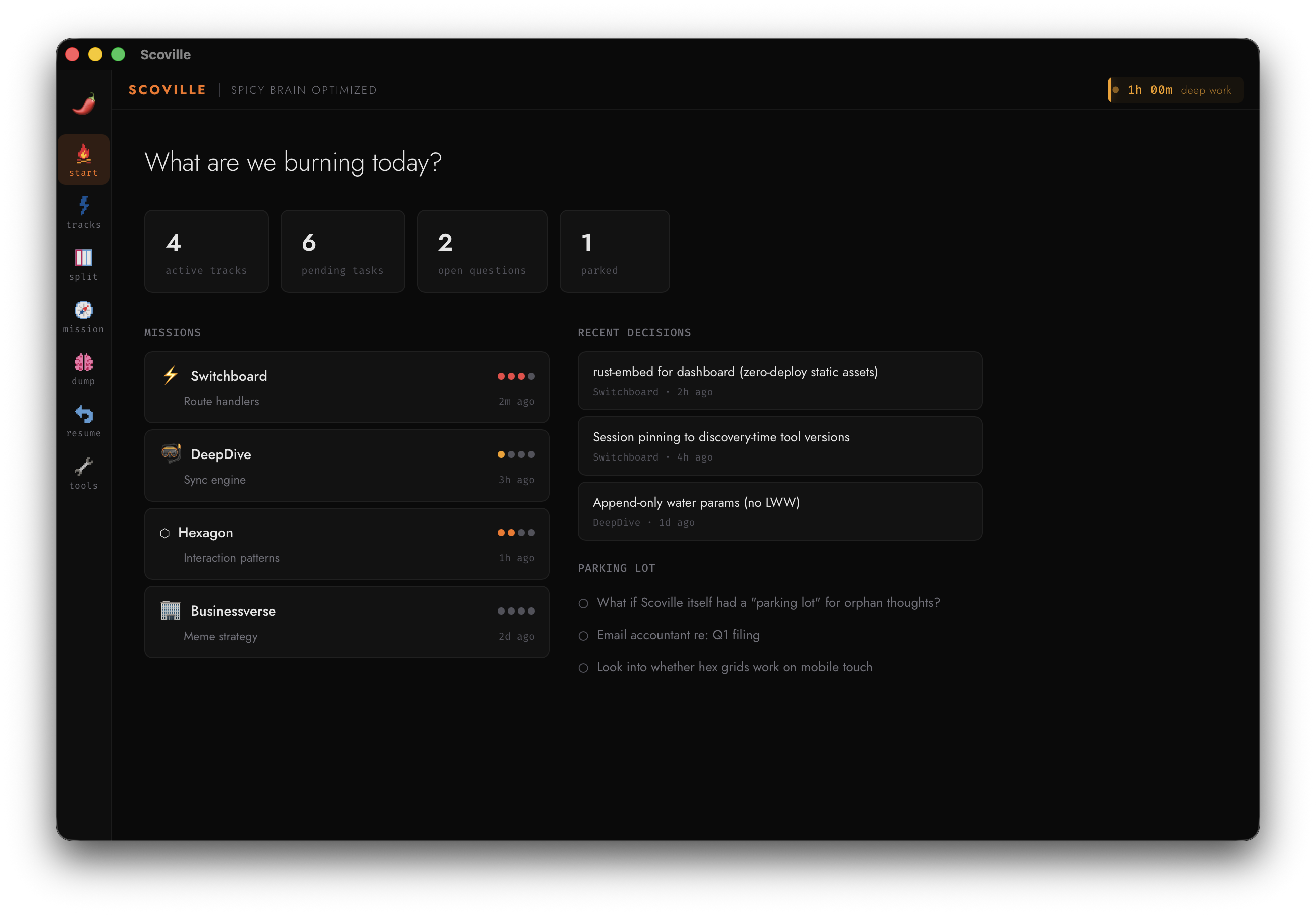Viewport: 1316px width, 915px height.
Task: Click the 1h 00m deep work timer
Action: pos(1176,89)
